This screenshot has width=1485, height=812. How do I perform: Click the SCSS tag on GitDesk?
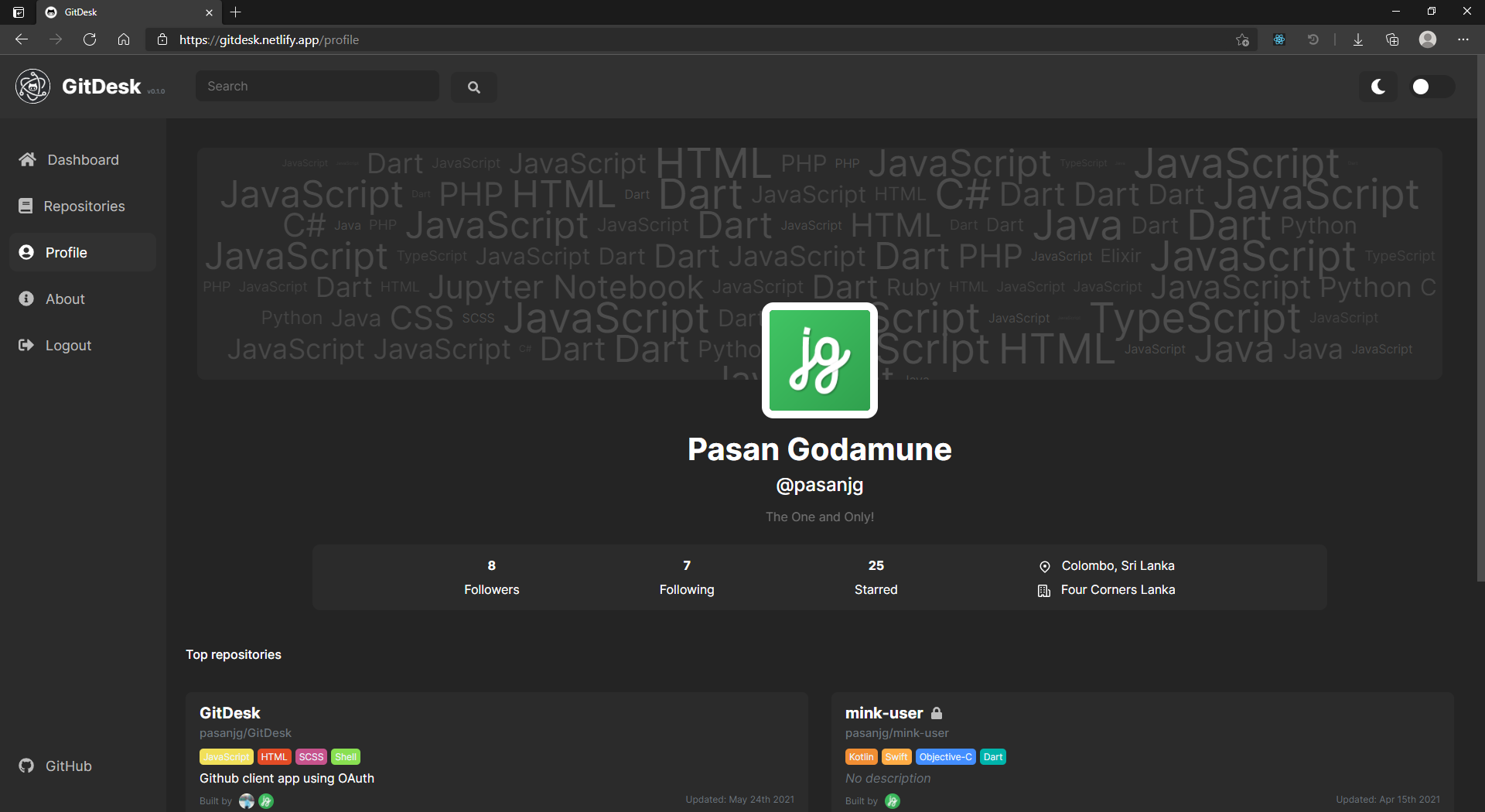pos(311,757)
